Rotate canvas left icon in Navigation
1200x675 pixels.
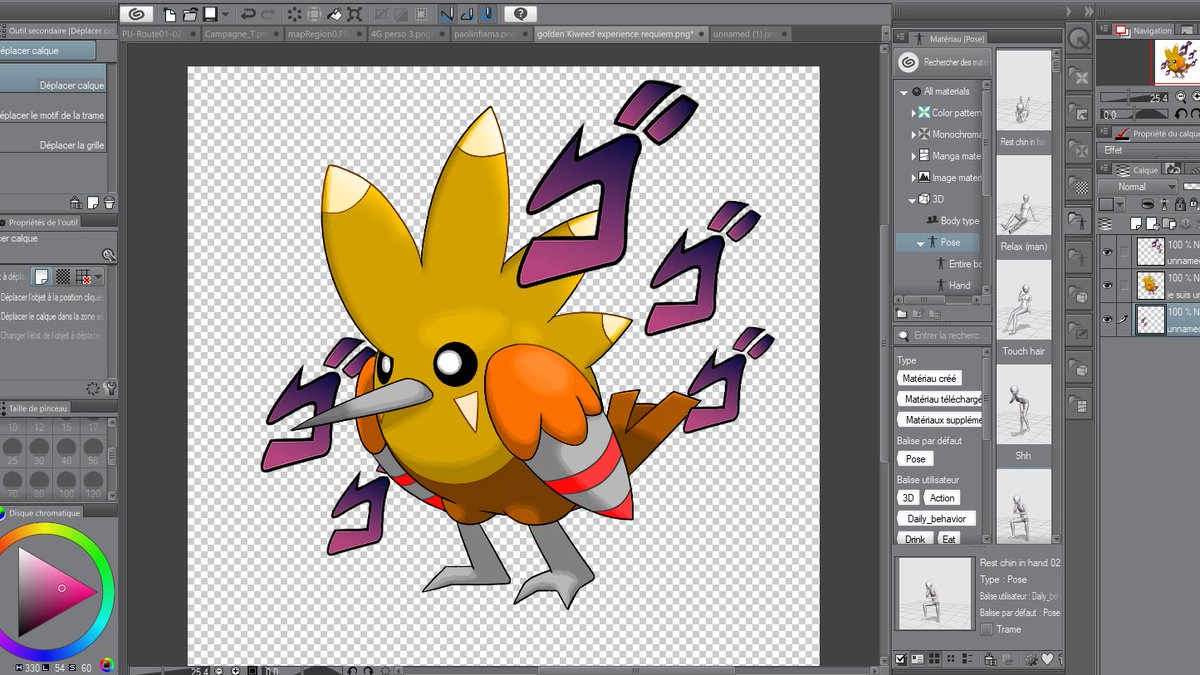(x=1181, y=114)
